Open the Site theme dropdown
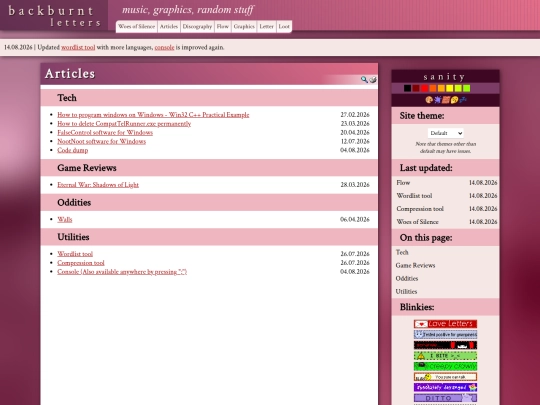This screenshot has width=540, height=405. pyautogui.click(x=446, y=133)
